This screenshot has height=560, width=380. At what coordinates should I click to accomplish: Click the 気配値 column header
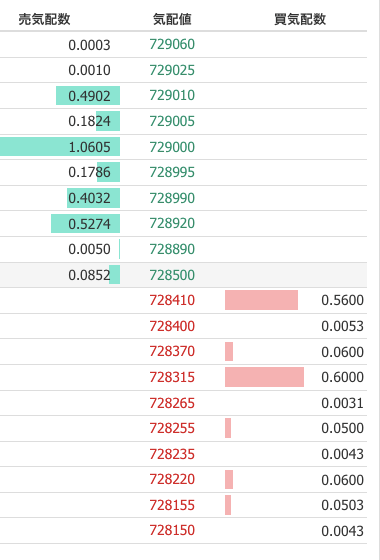coord(172,19)
